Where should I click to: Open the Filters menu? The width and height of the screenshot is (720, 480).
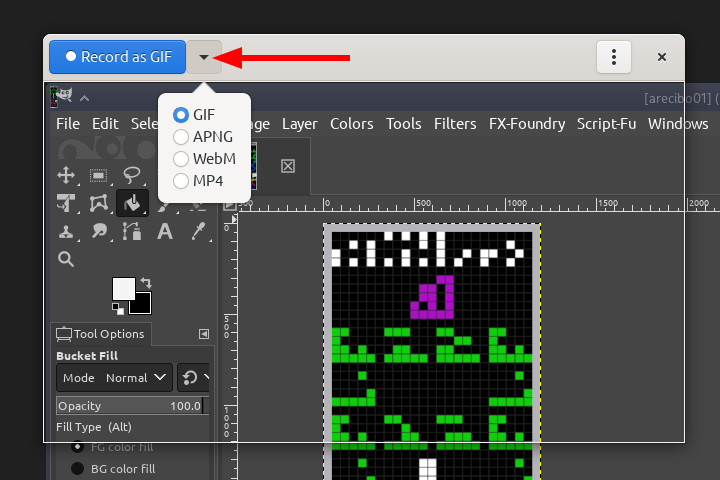[455, 124]
